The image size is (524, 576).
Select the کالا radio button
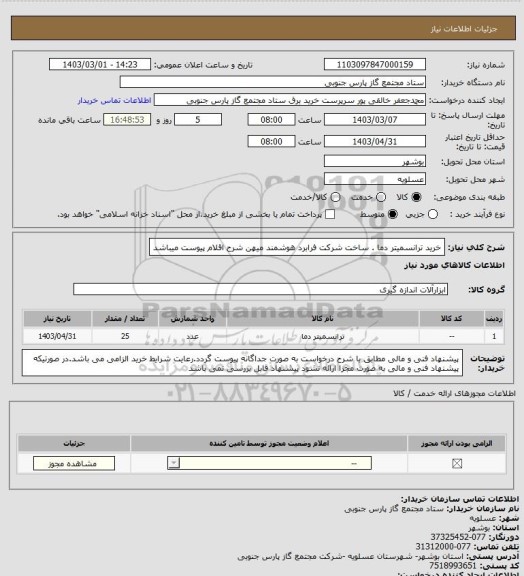tap(416, 197)
